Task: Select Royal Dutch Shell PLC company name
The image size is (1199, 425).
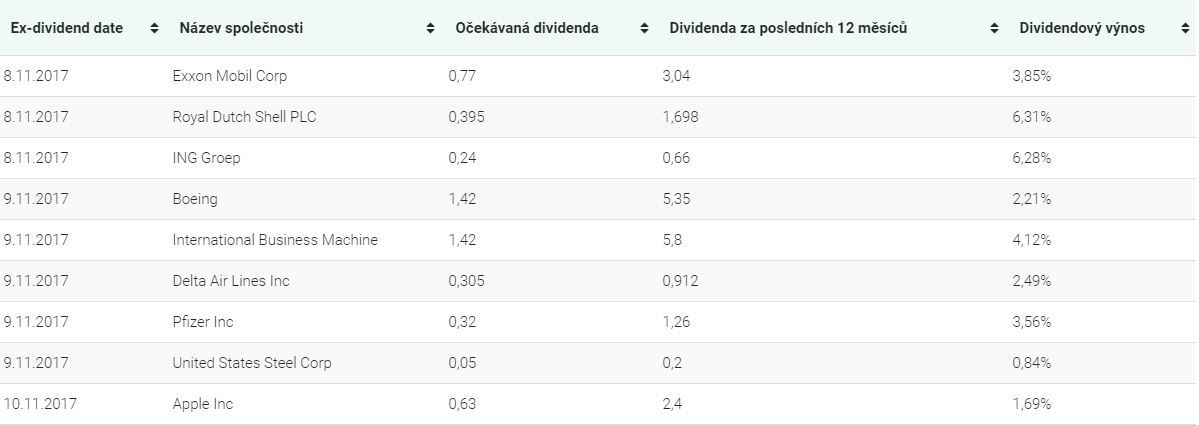Action: click(244, 117)
